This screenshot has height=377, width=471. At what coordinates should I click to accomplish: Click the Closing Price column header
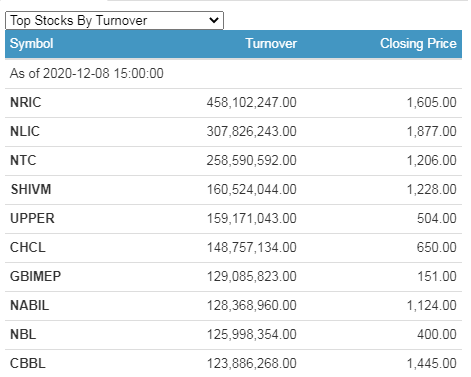[418, 44]
